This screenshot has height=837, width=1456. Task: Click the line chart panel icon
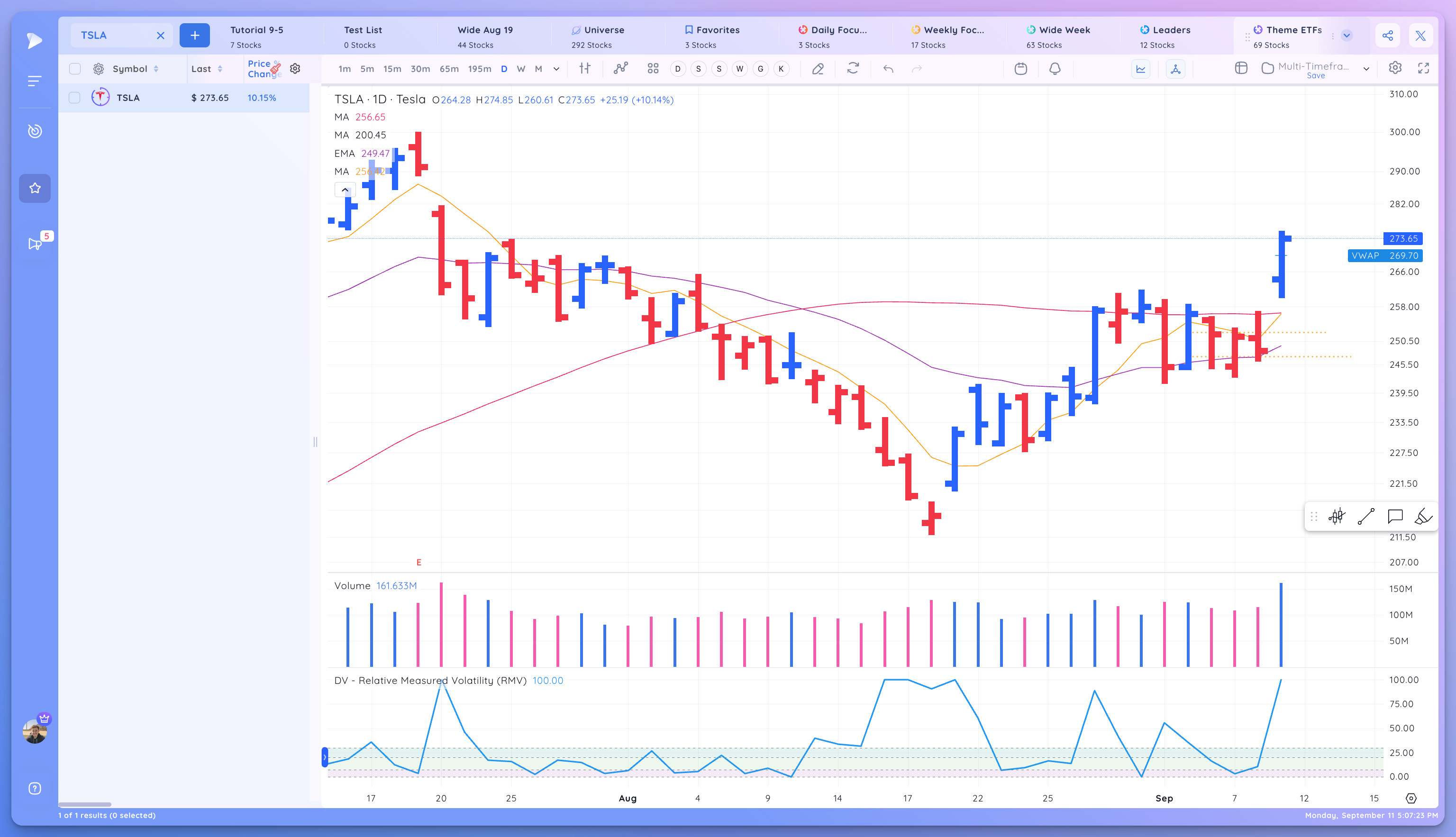click(x=1141, y=69)
